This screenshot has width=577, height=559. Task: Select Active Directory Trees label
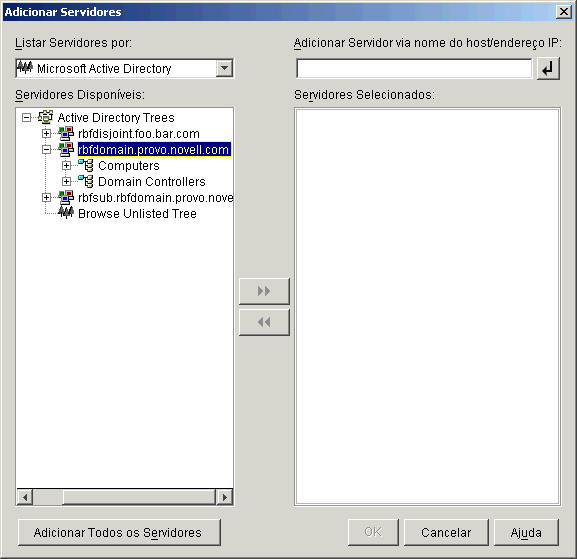coord(116,117)
